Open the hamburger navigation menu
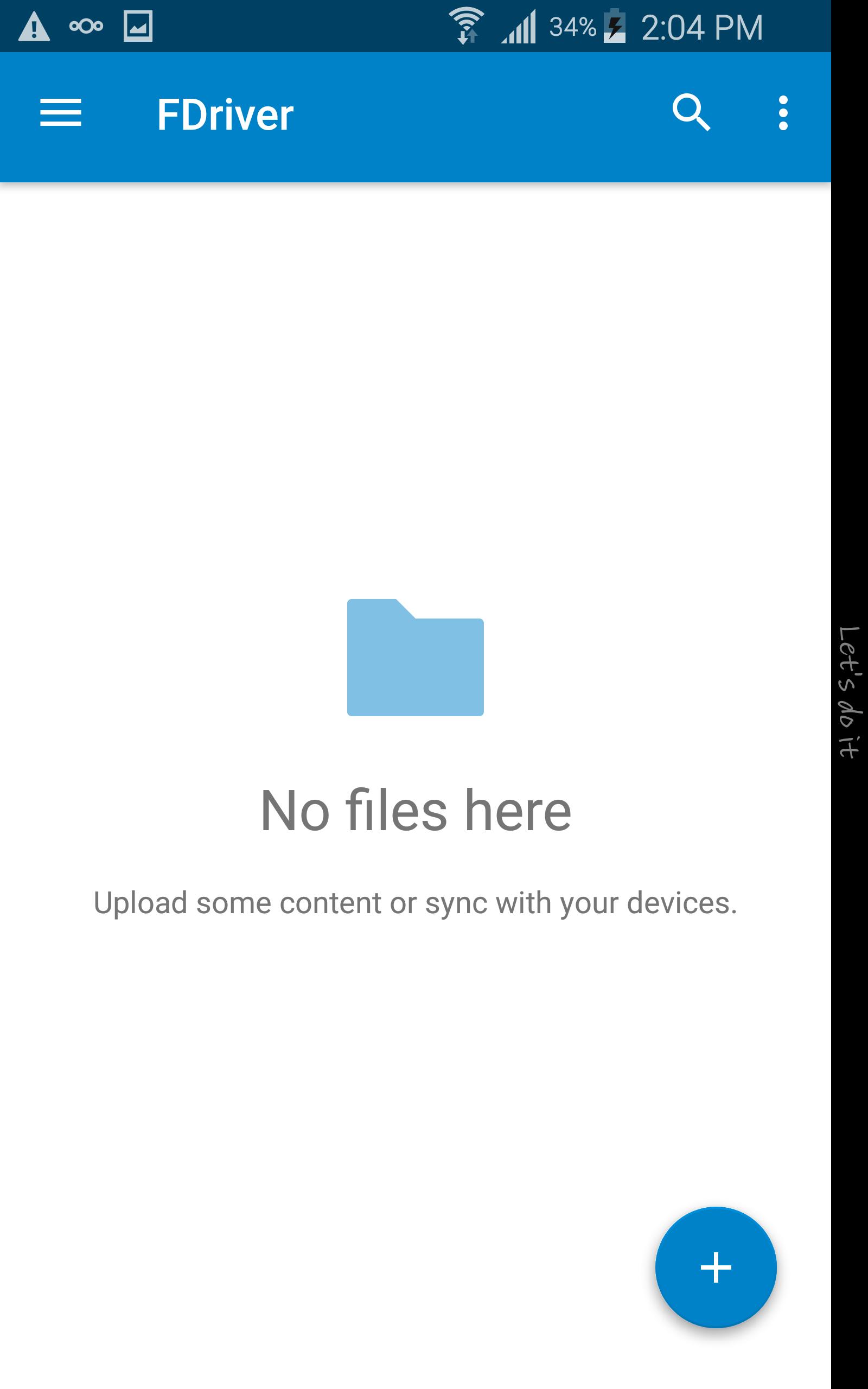 click(x=60, y=112)
